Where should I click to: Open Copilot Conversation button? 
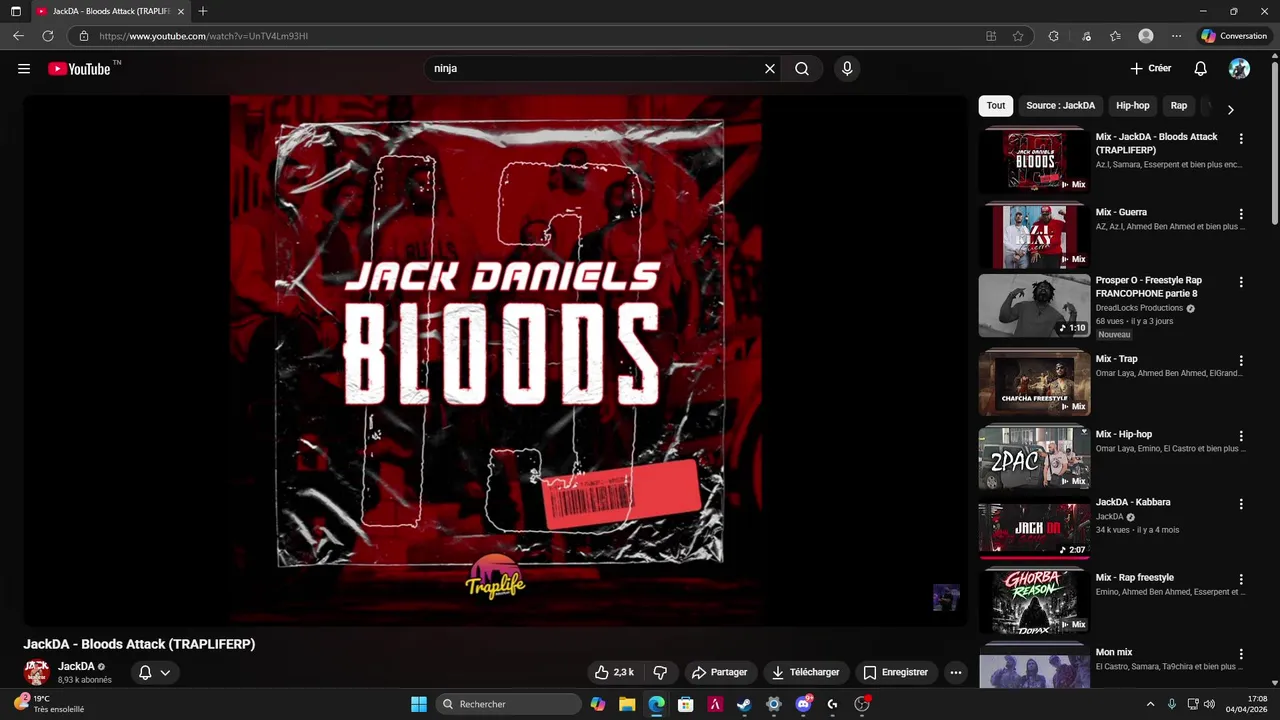pos(1235,36)
